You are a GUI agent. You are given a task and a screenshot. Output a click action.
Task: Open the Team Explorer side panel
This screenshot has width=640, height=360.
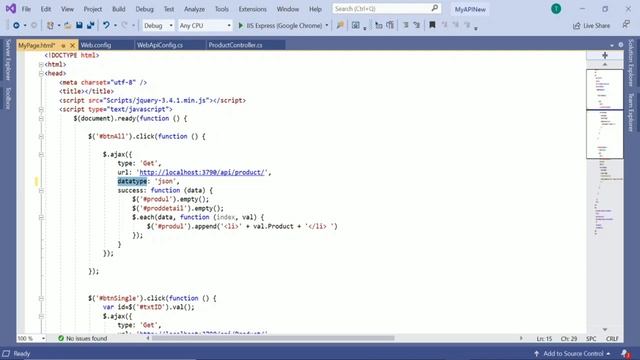click(x=631, y=112)
